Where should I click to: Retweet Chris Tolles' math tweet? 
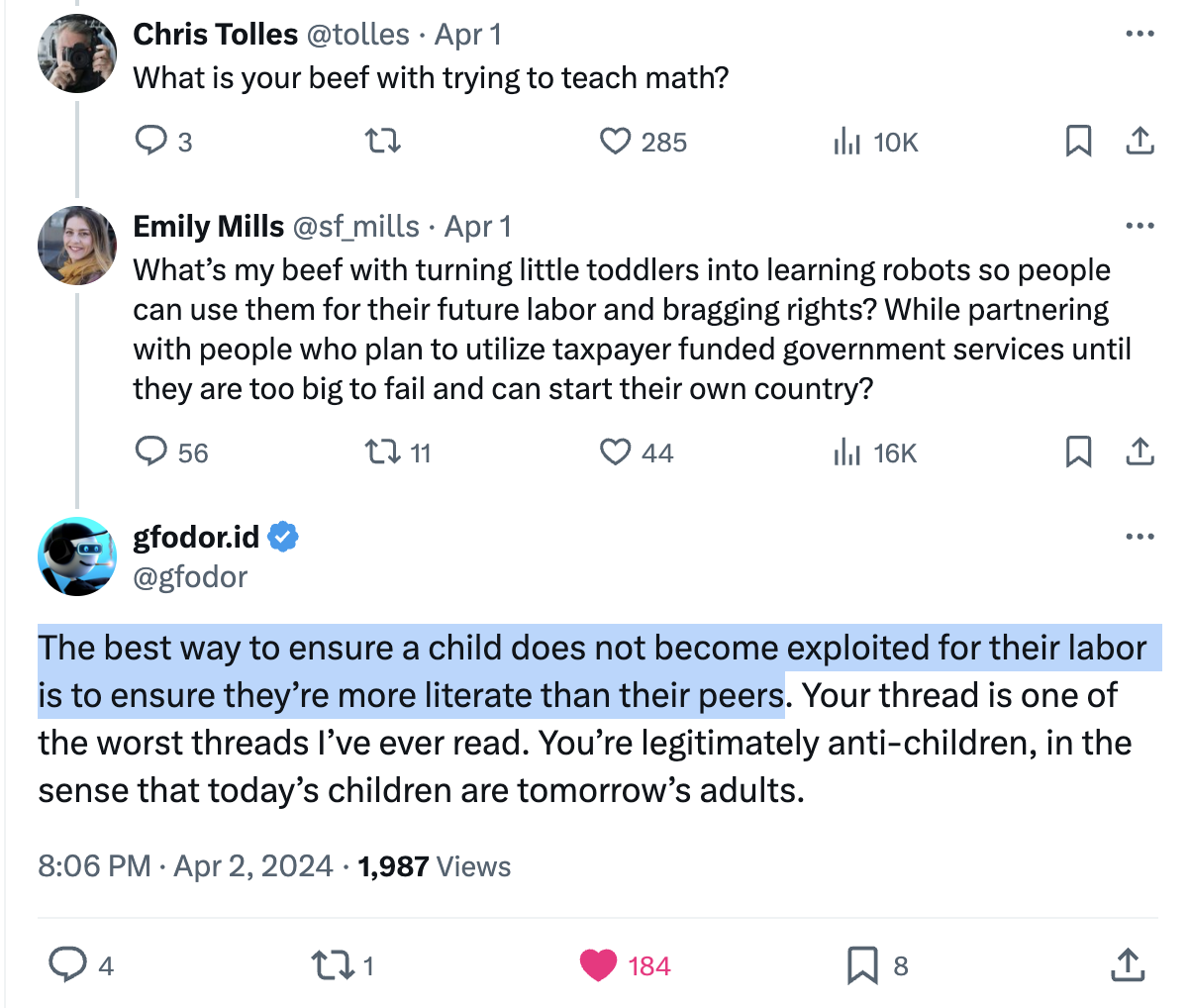coord(383,142)
